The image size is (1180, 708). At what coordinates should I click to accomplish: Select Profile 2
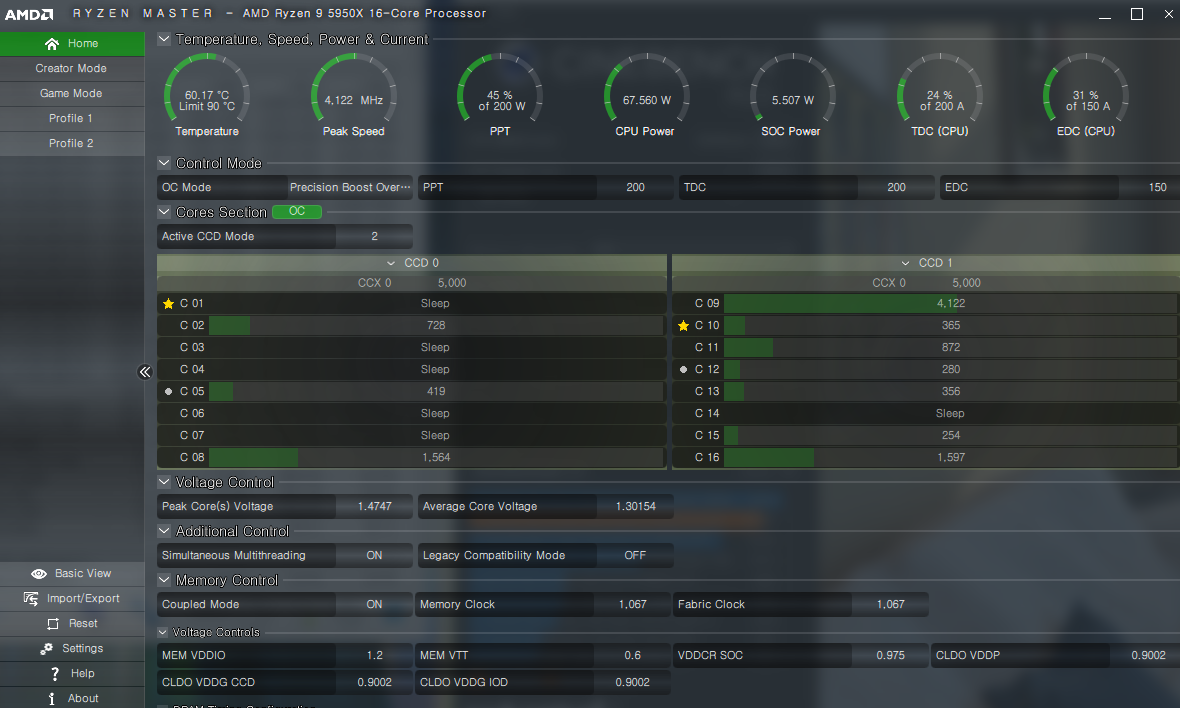point(72,143)
